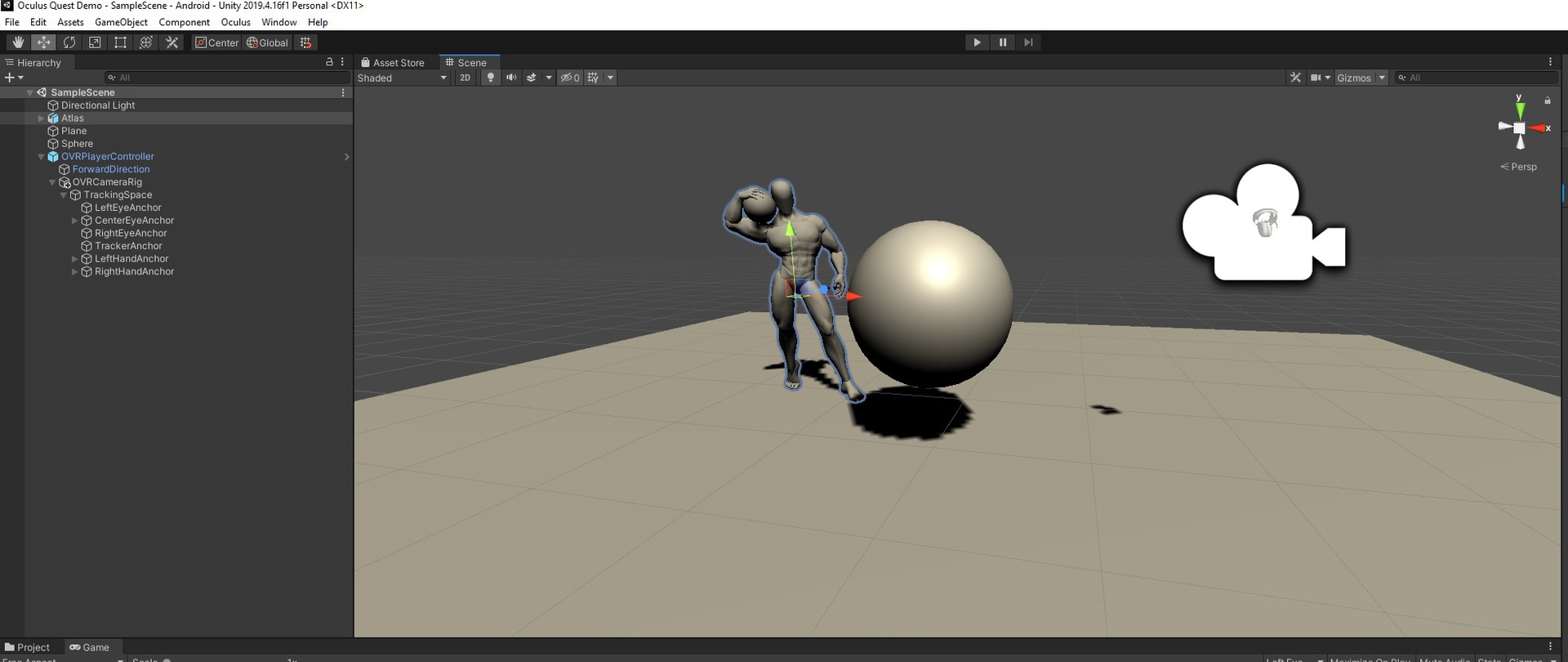
Task: Mute scene audio with speaker toggle
Action: (x=511, y=78)
